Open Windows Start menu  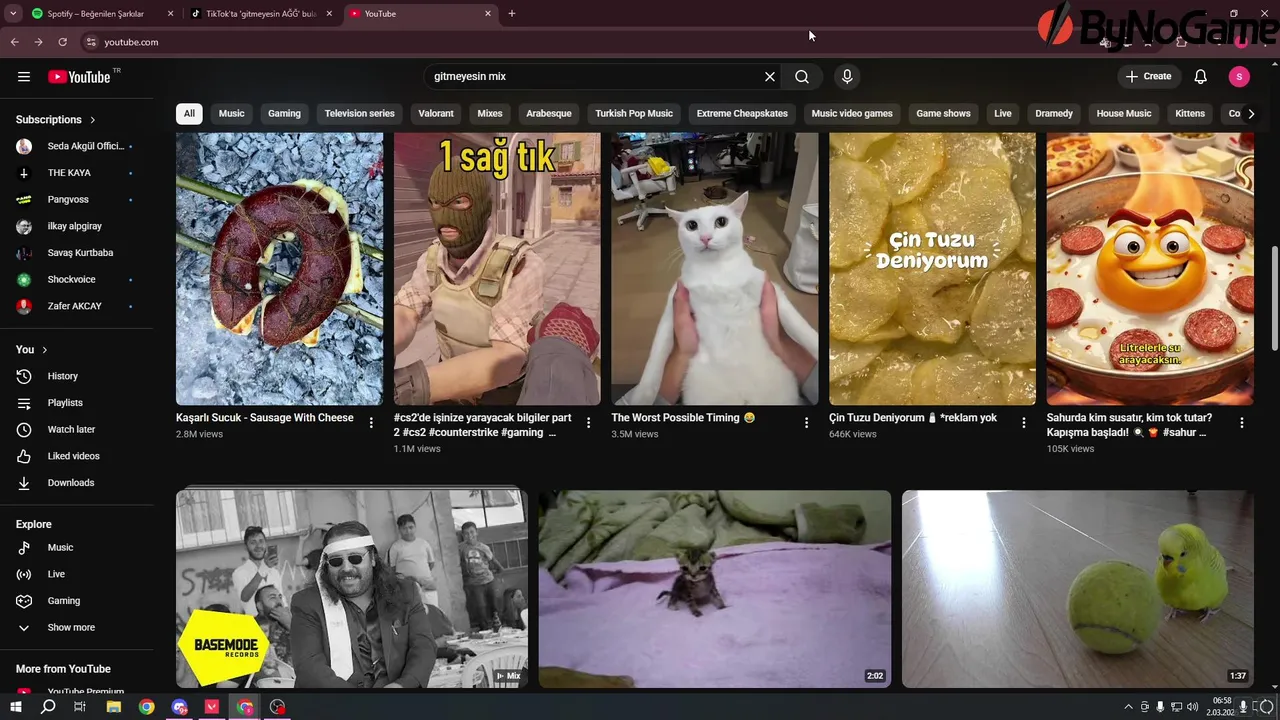tap(15, 707)
